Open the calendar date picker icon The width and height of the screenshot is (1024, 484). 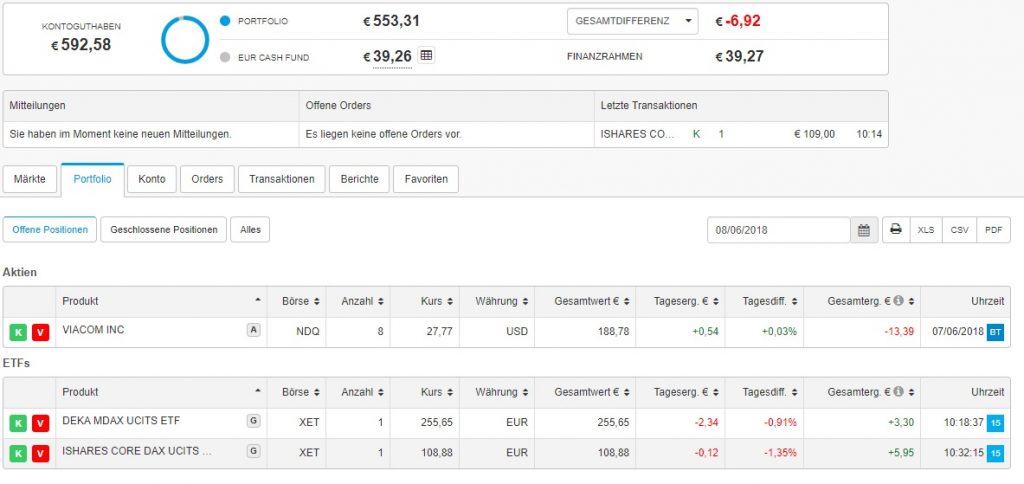click(864, 230)
